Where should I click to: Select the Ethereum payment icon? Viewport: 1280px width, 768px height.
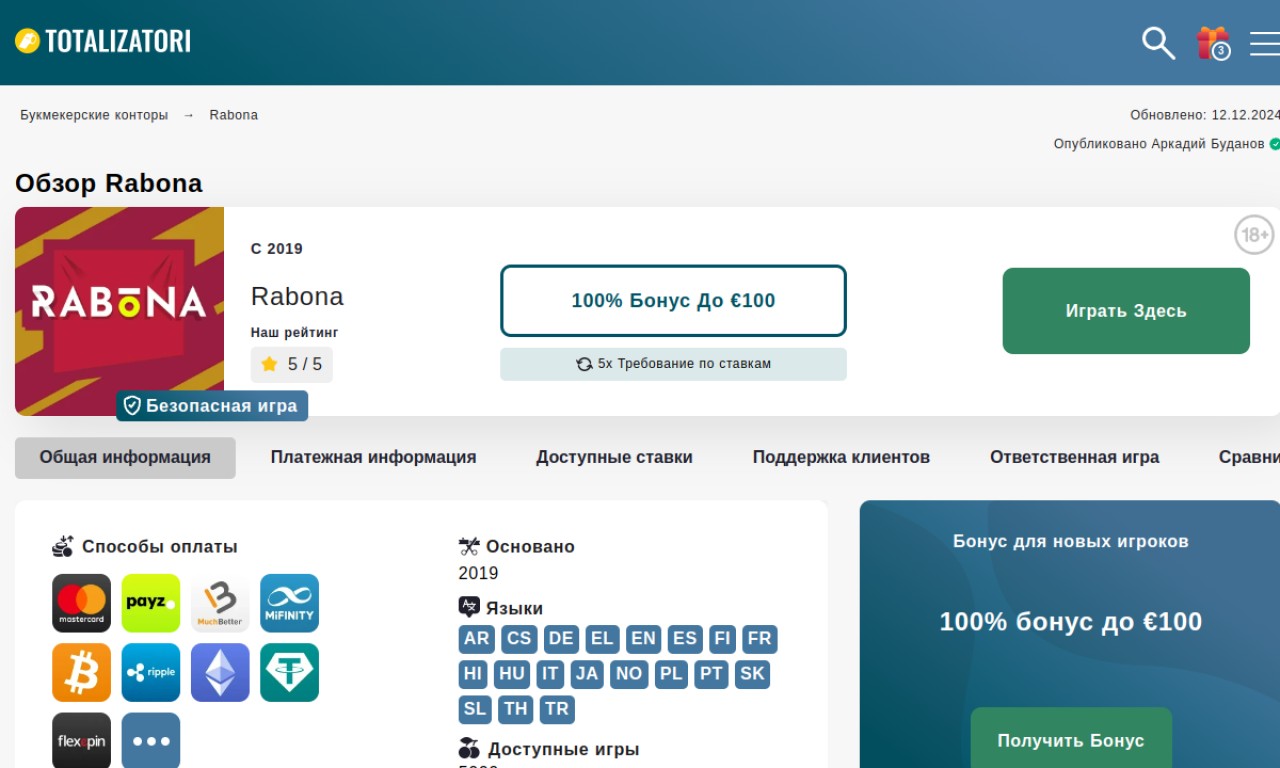220,672
